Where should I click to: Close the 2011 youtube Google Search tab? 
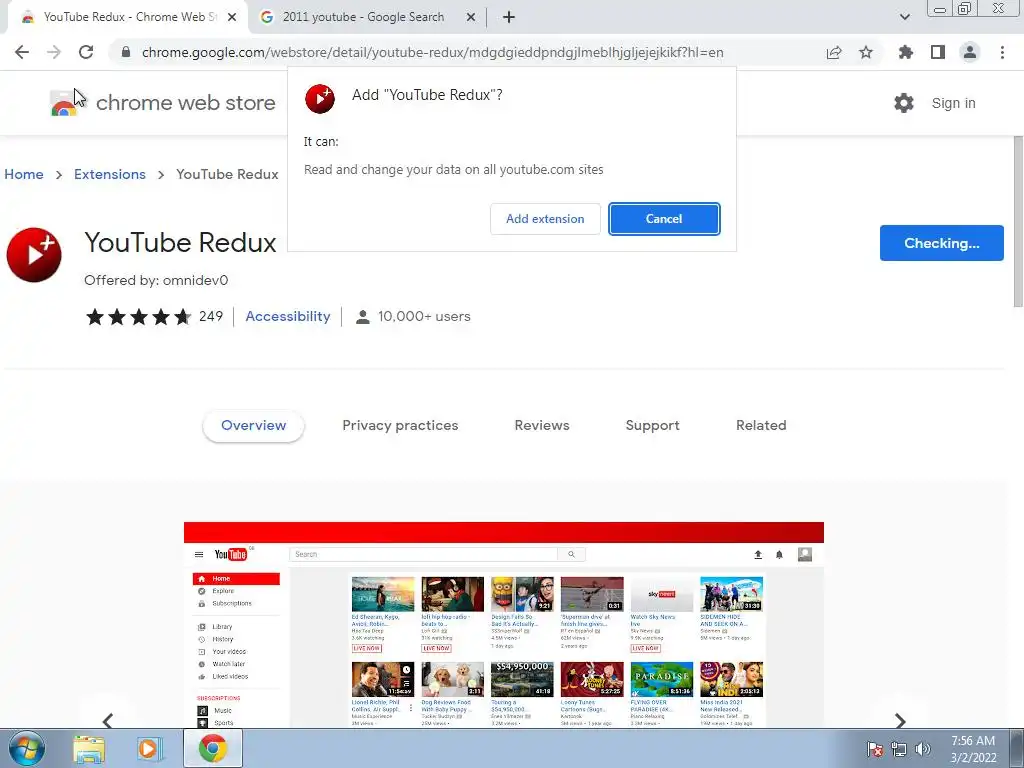tap(471, 17)
